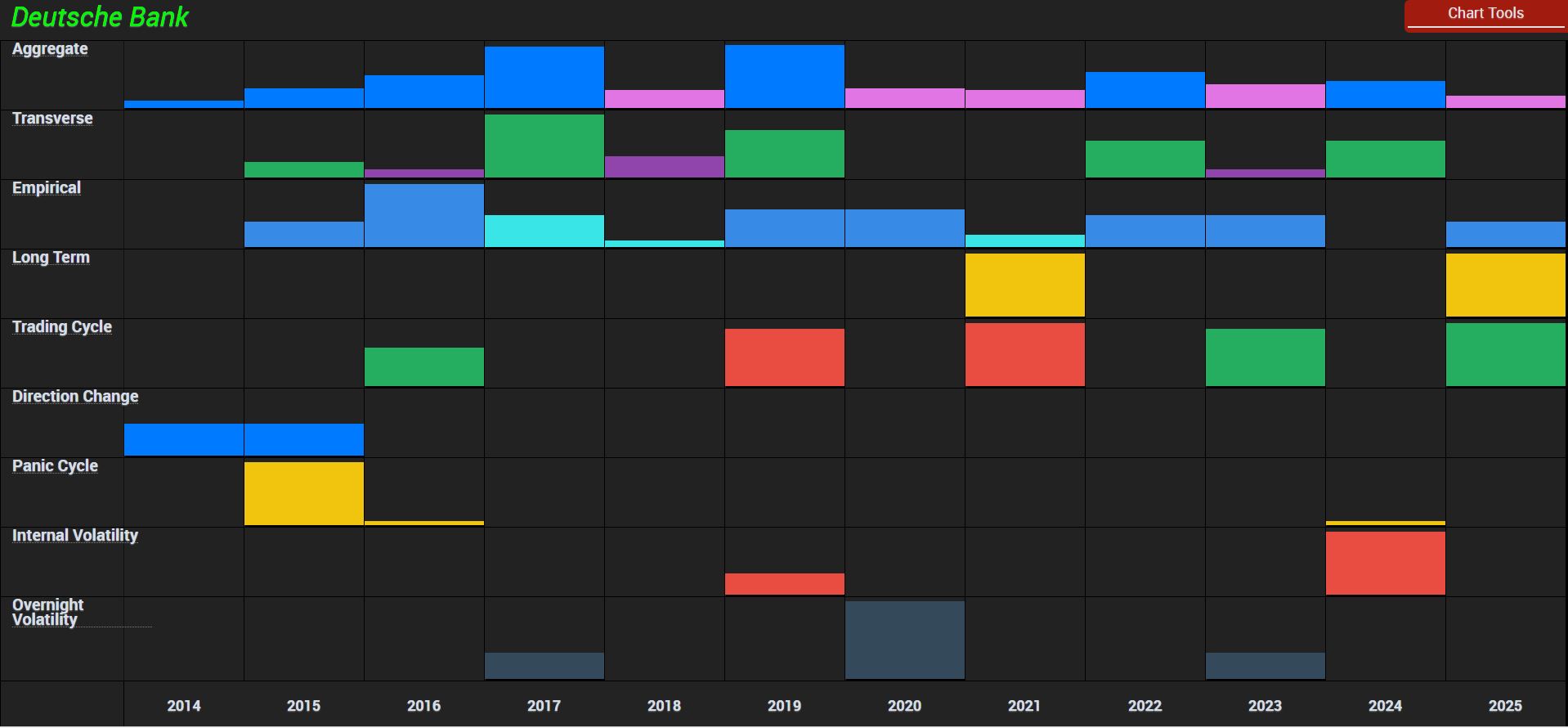Click the Internal Volatility red bar for 2024
The width and height of the screenshot is (1568, 728).
point(1386,563)
